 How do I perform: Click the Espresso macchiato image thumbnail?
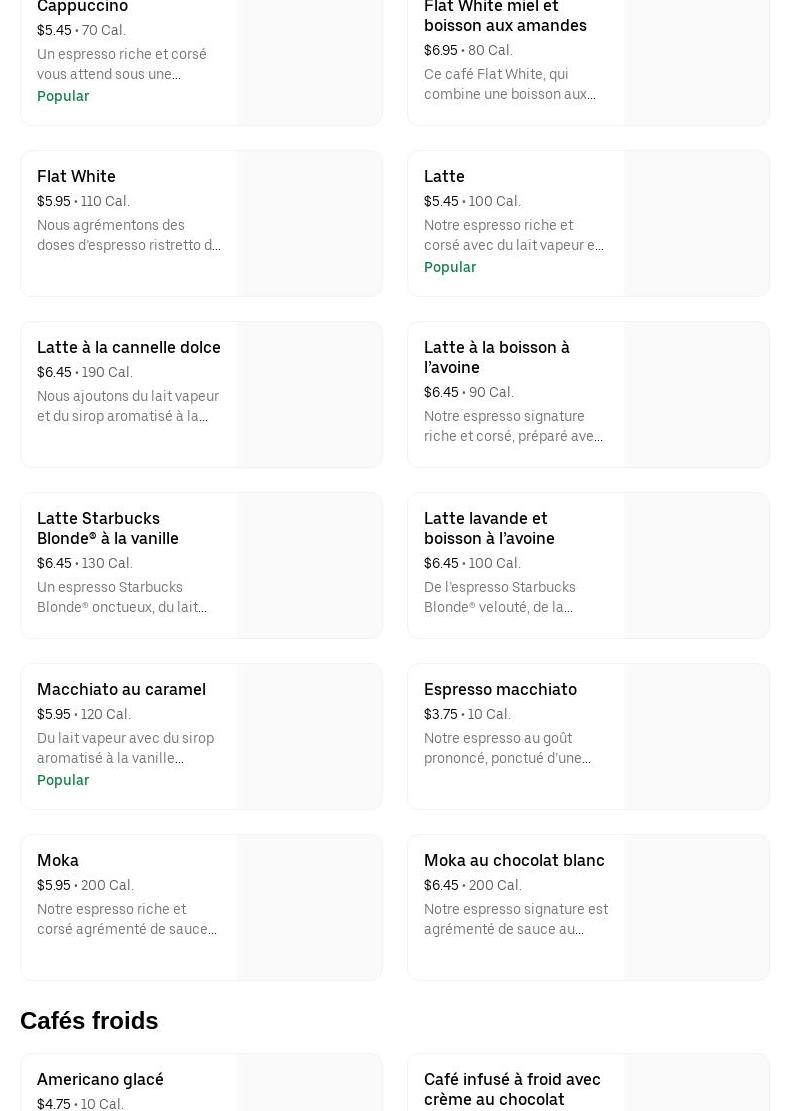click(697, 736)
